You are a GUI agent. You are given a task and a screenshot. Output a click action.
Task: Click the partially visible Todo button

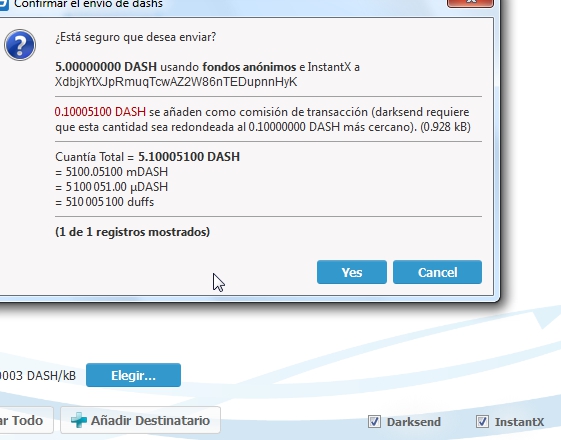tap(25, 420)
